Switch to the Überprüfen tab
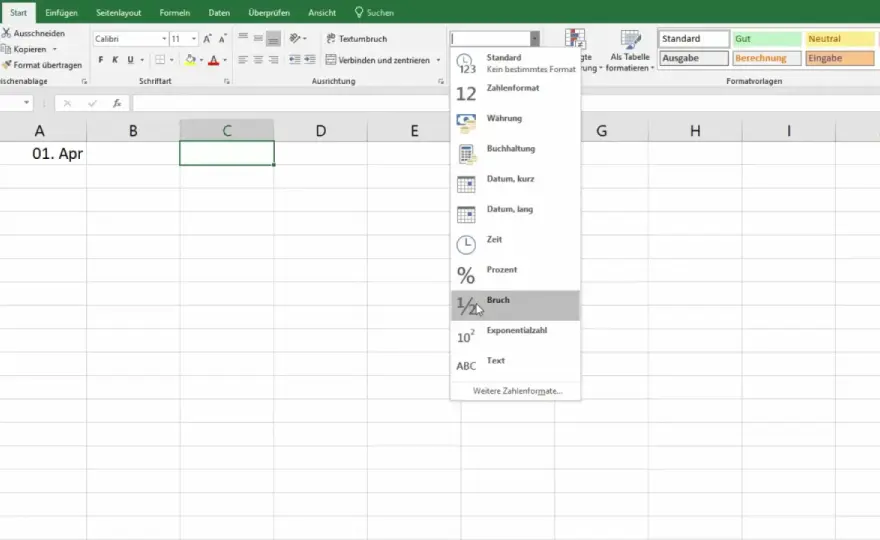This screenshot has height=540, width=880. pyautogui.click(x=269, y=12)
